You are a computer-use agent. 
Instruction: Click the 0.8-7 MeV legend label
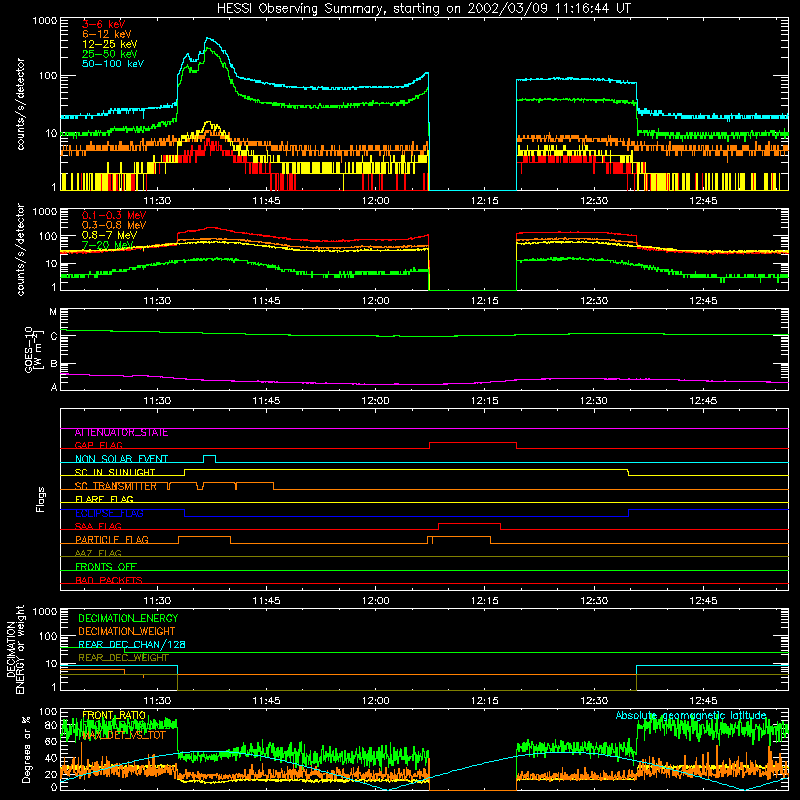click(109, 235)
